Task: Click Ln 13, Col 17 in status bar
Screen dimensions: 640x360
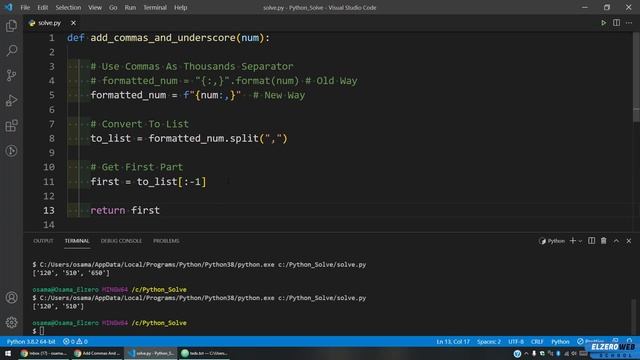Action: pyautogui.click(x=453, y=342)
